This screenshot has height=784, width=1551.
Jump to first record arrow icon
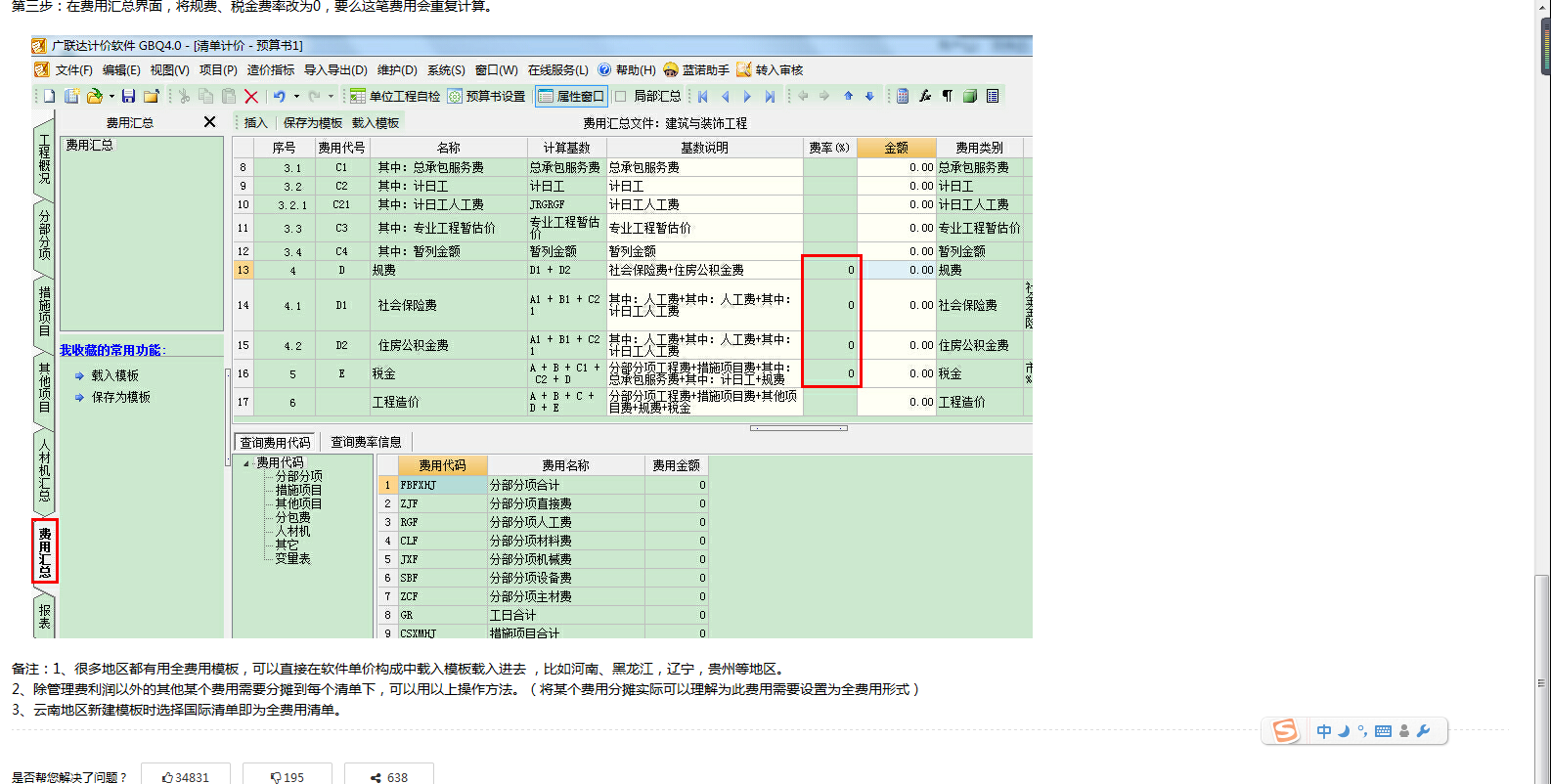click(x=703, y=96)
